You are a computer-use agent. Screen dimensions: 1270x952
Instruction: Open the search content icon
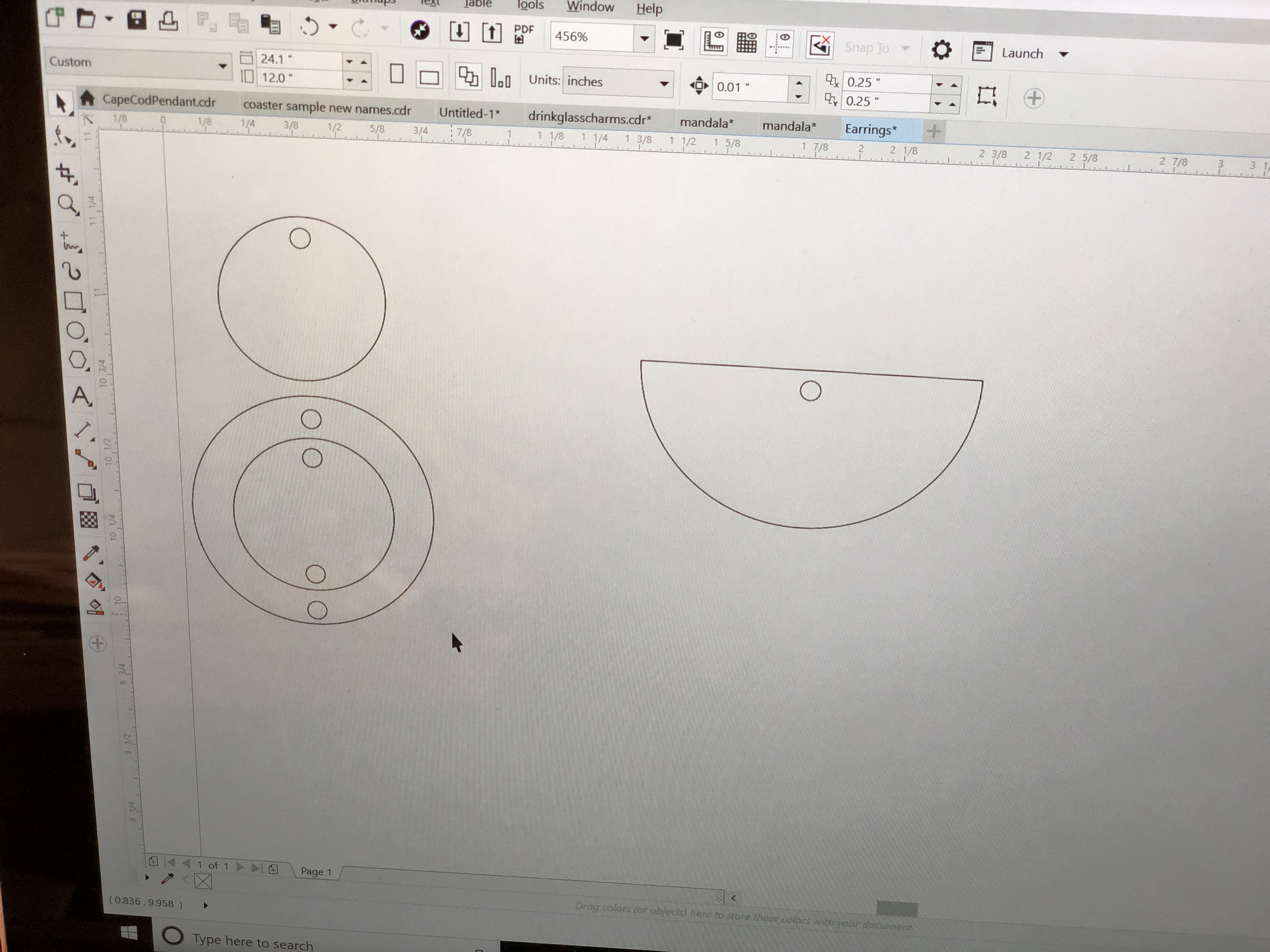[420, 30]
